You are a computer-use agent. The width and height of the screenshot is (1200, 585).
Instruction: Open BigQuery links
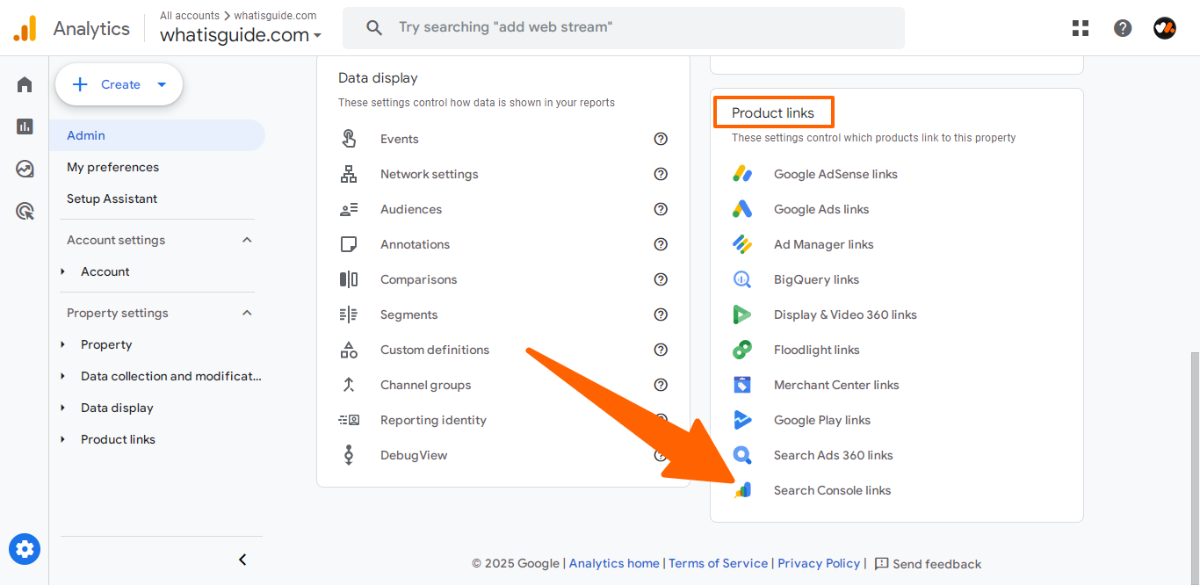click(x=816, y=280)
